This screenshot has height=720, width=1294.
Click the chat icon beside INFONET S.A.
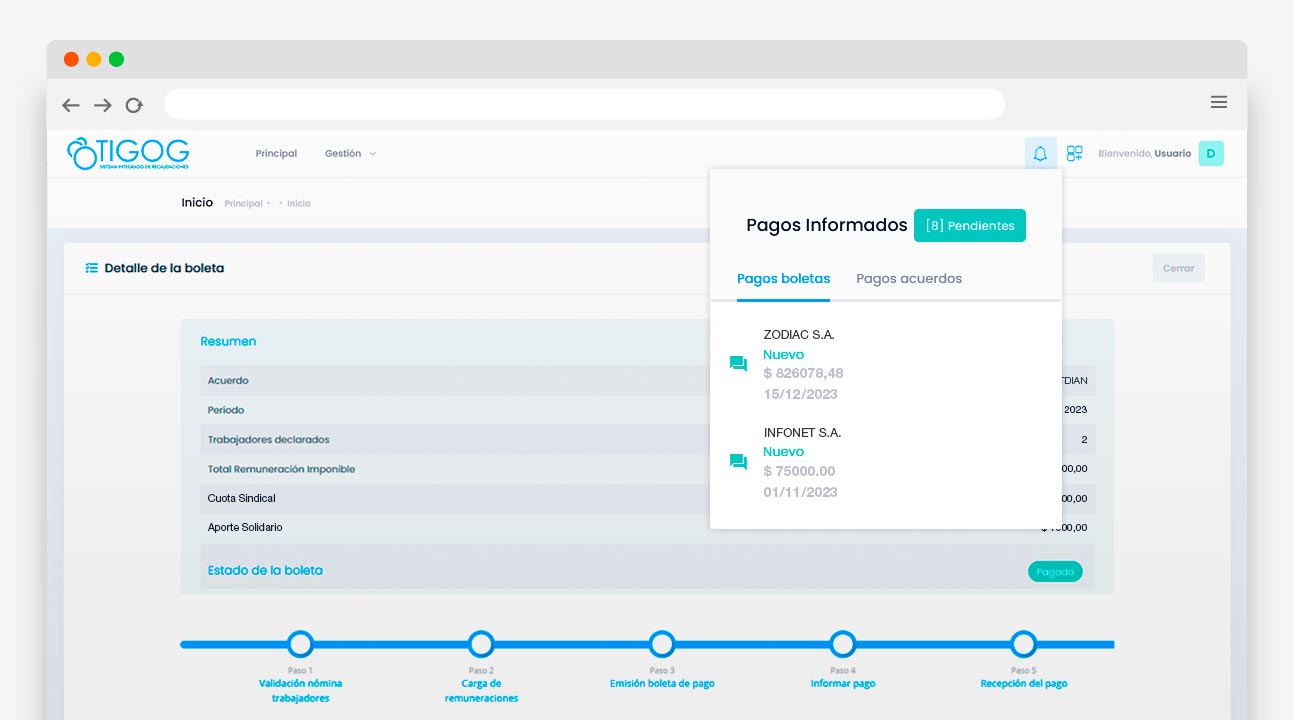click(738, 462)
